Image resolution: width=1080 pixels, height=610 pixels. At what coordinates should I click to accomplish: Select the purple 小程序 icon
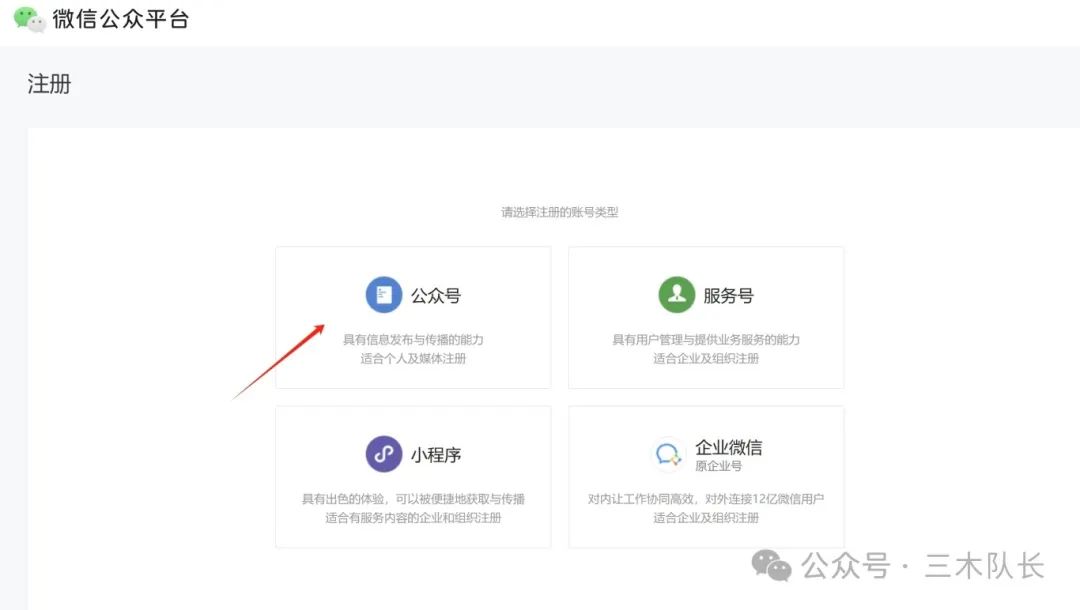383,453
